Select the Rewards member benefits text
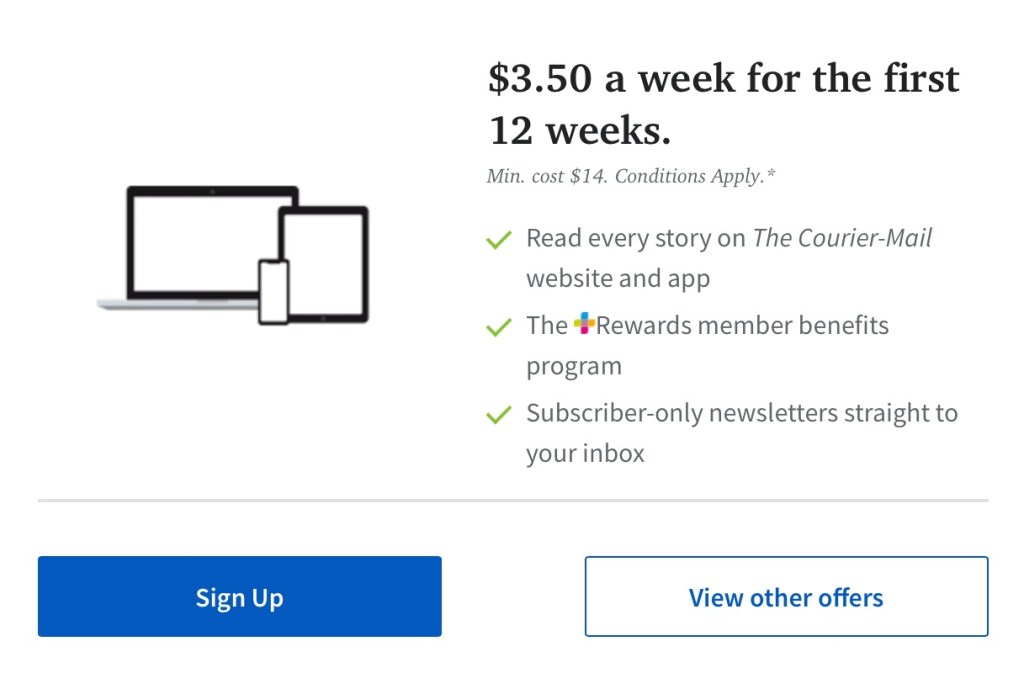Screen dimensions: 1024x689 (742, 325)
